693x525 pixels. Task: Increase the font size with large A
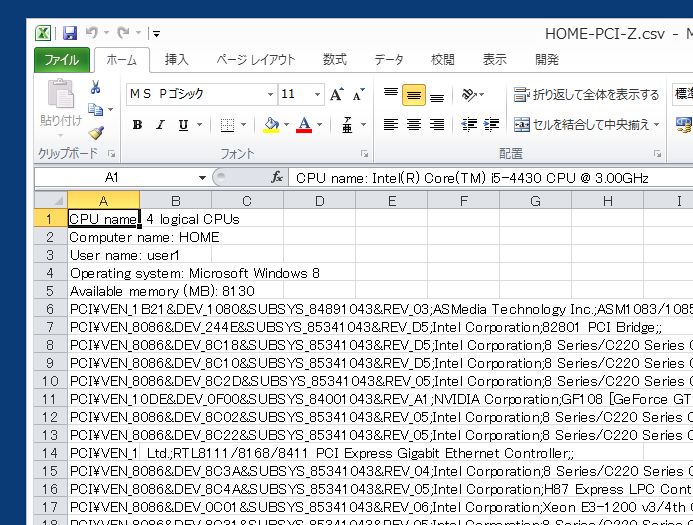tap(336, 94)
